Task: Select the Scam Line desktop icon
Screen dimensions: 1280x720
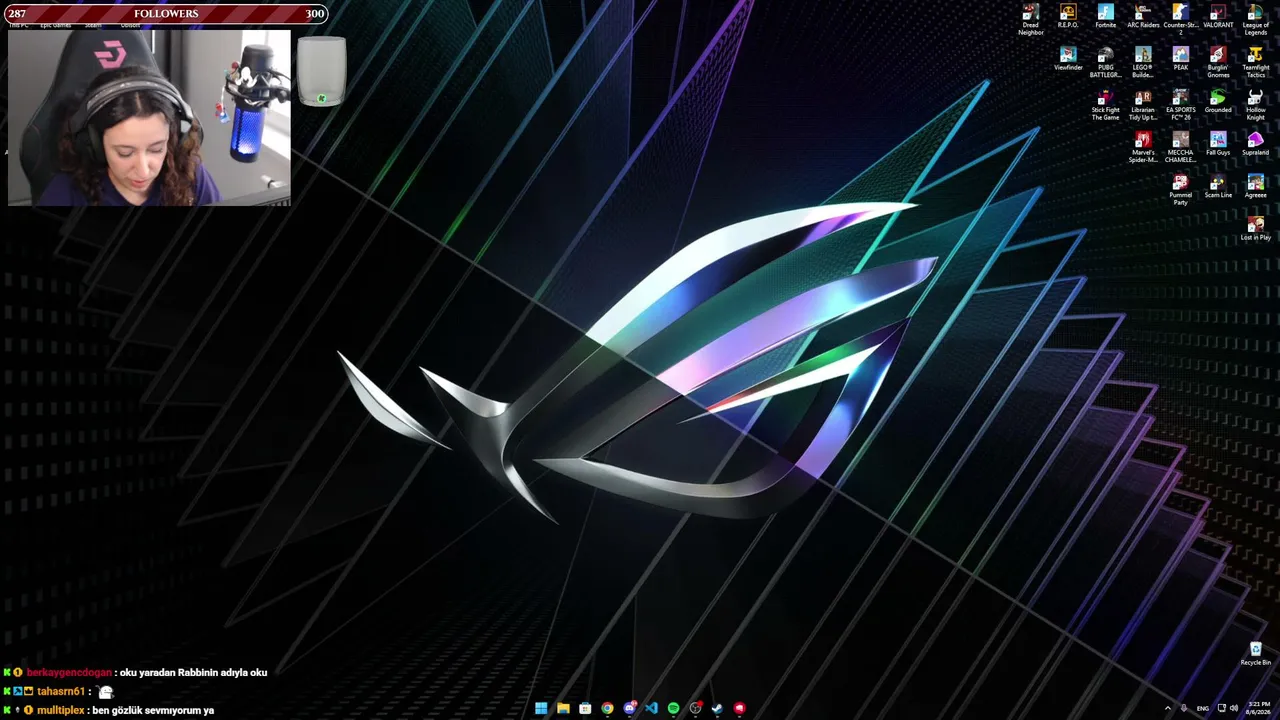Action: click(1218, 186)
